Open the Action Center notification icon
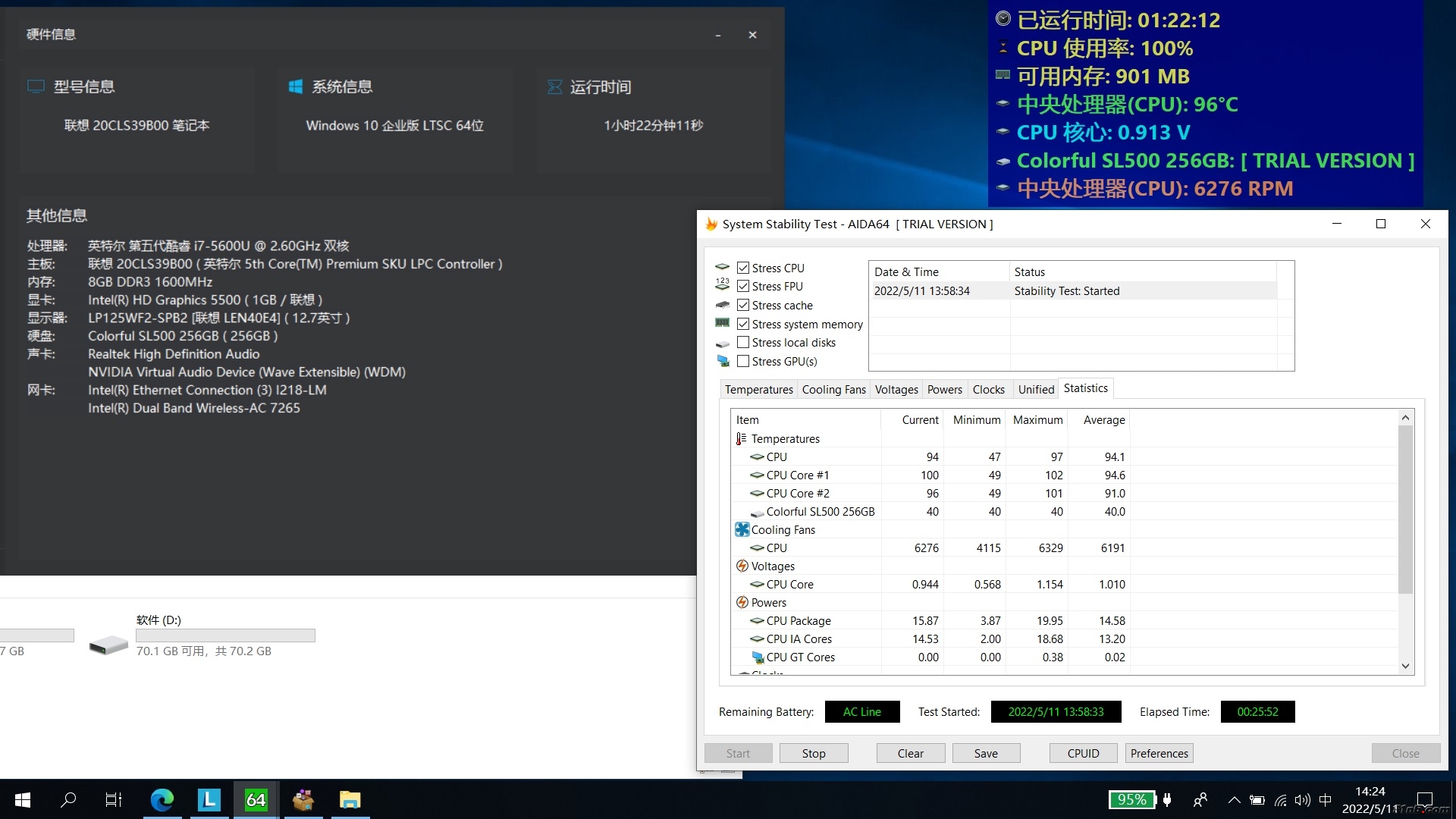The image size is (1456, 819). point(1424,800)
